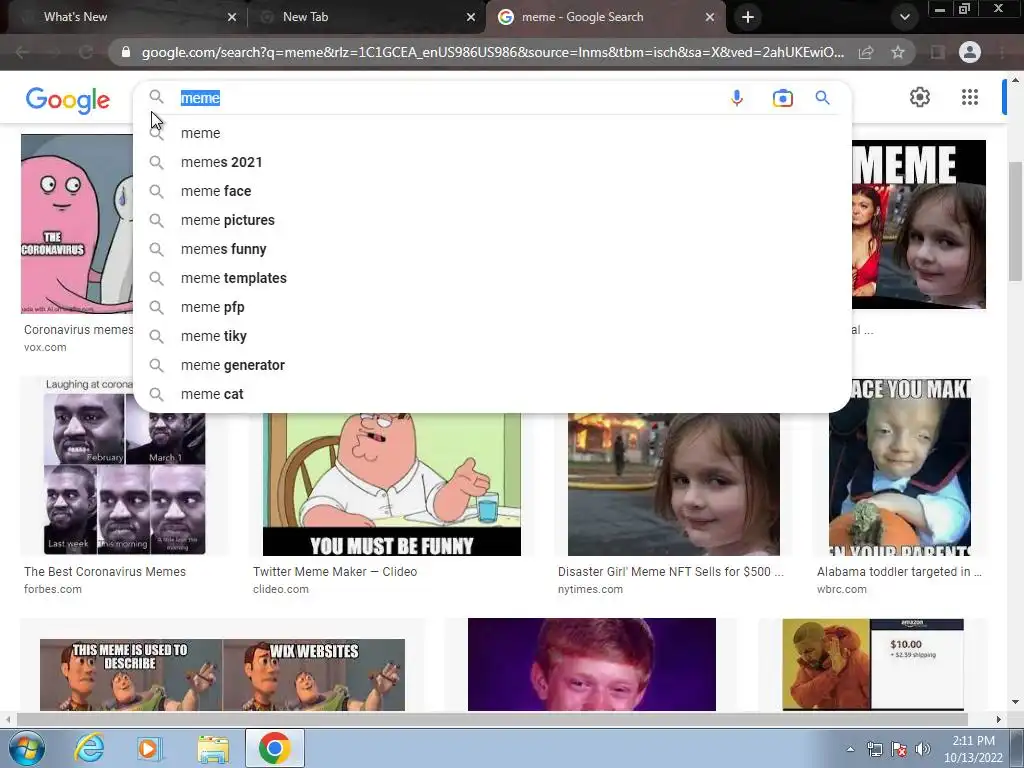Close the What's New tab
Viewport: 1024px width, 768px height.
[x=232, y=17]
